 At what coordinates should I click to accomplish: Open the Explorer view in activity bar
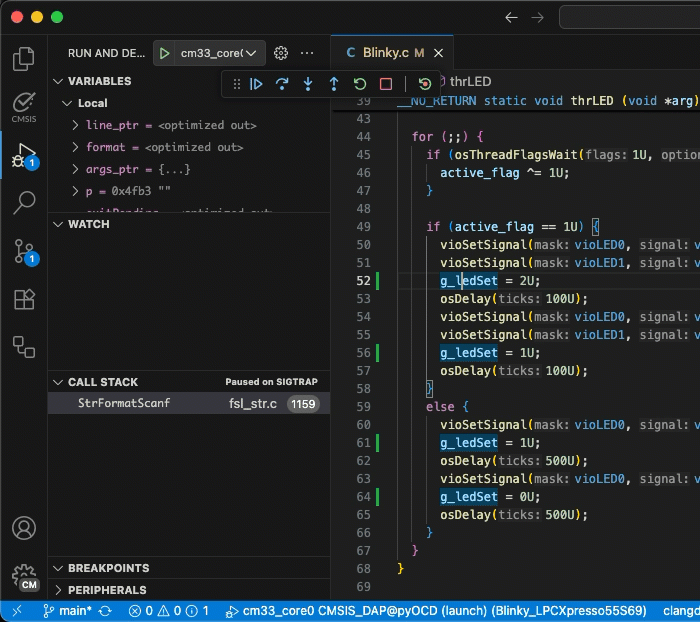pos(24,58)
